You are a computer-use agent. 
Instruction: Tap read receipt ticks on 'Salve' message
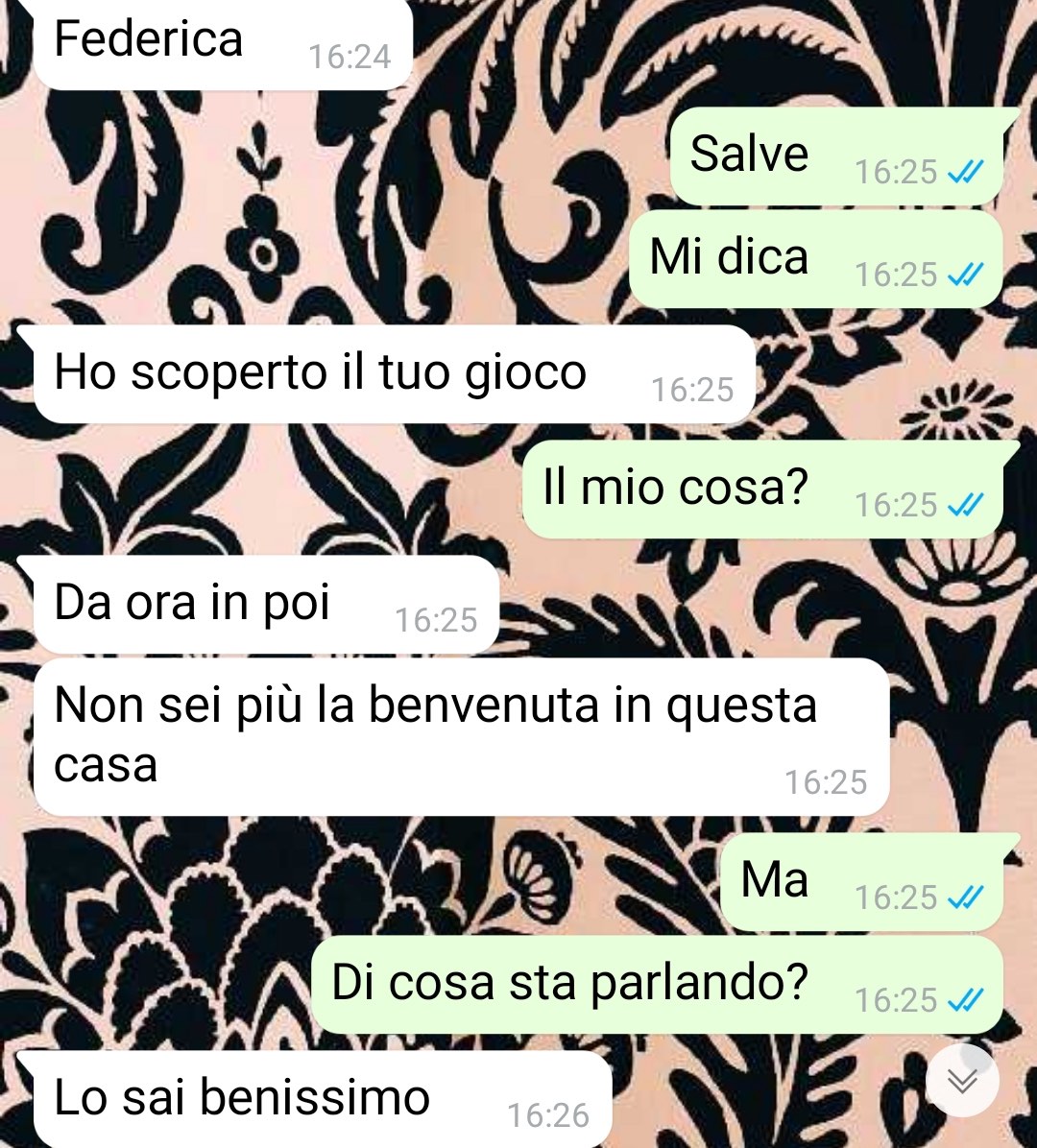click(965, 172)
